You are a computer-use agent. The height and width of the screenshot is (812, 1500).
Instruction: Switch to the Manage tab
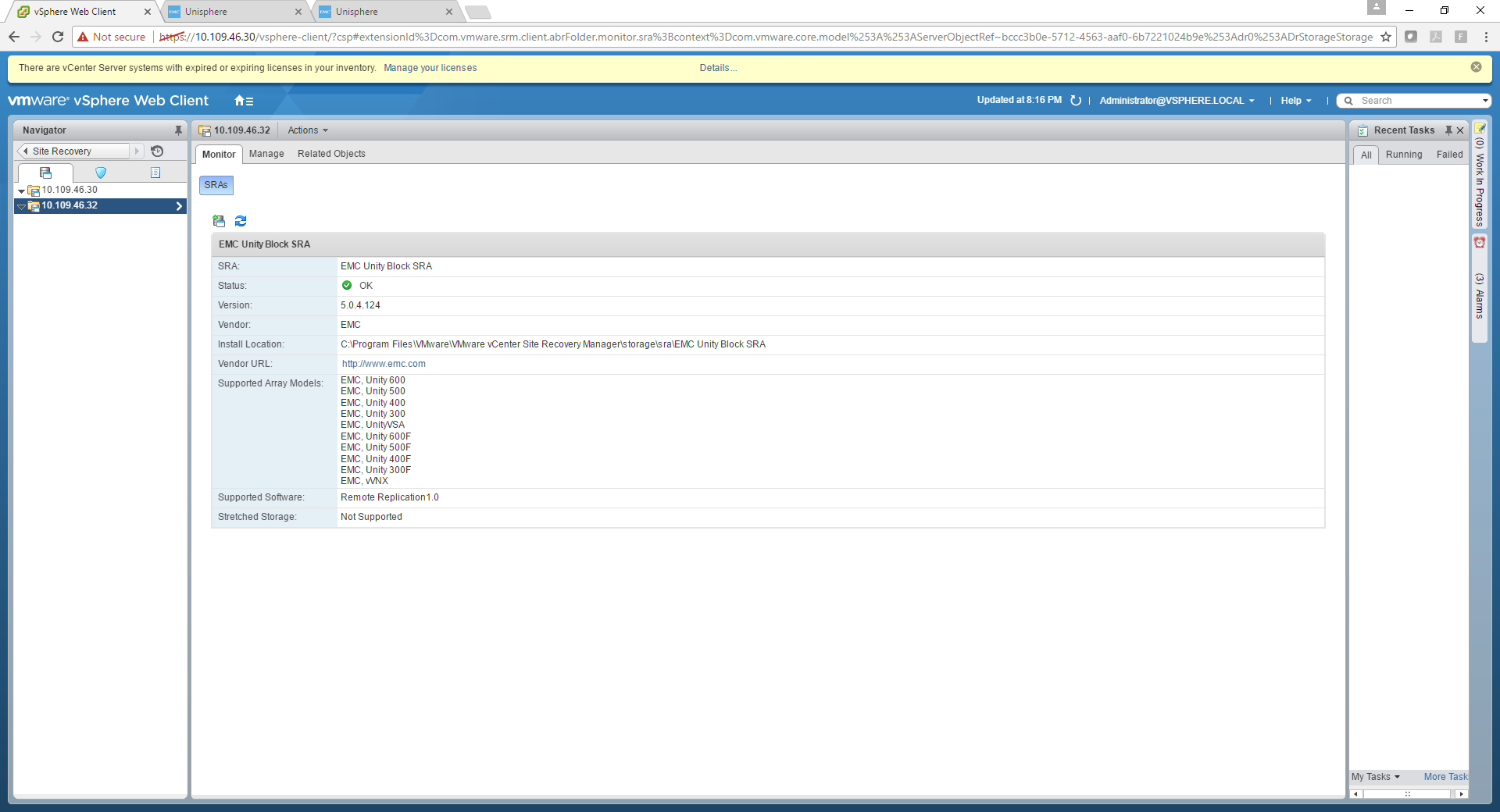266,154
